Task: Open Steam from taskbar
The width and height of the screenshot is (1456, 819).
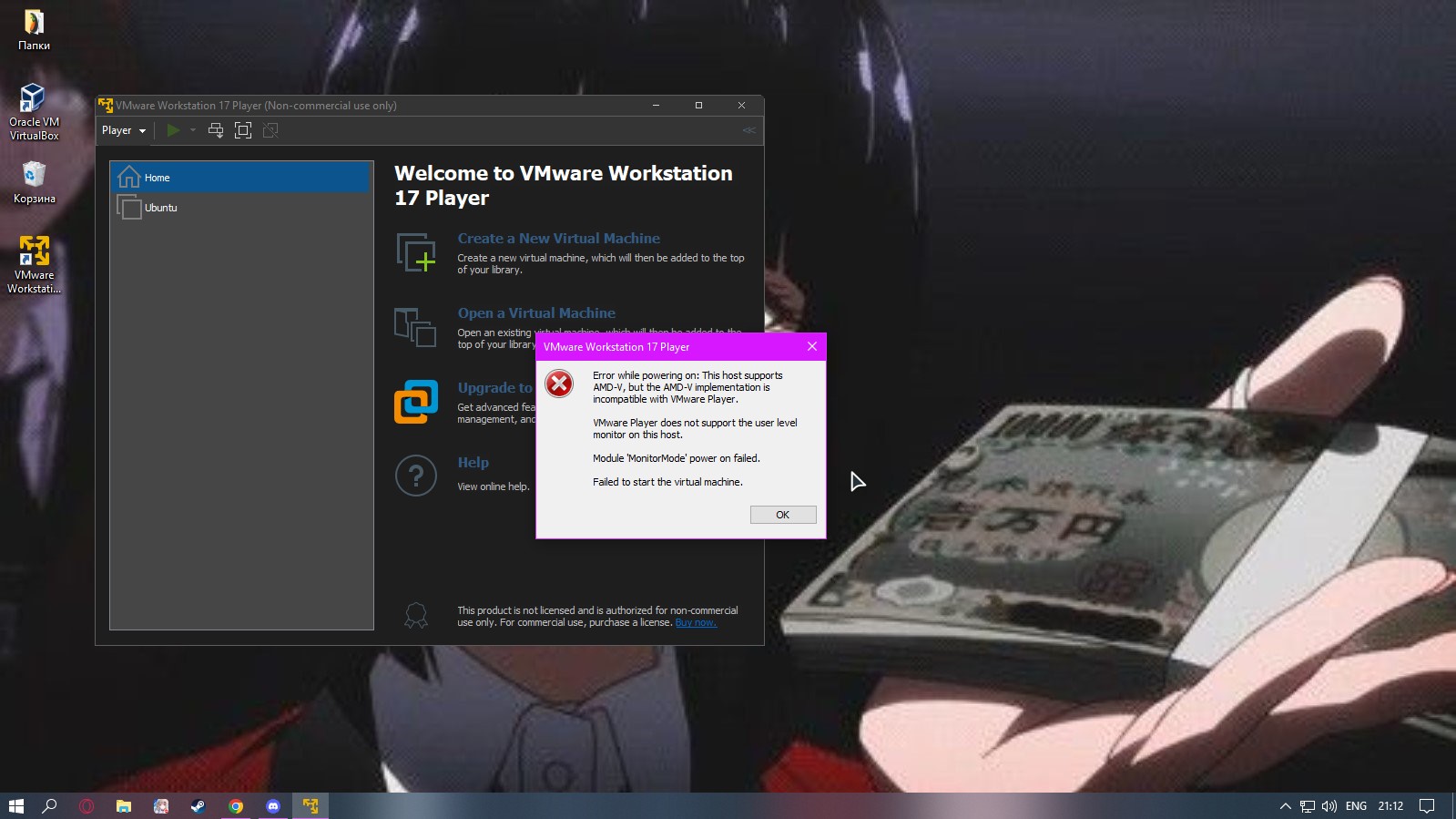Action: coord(198,805)
